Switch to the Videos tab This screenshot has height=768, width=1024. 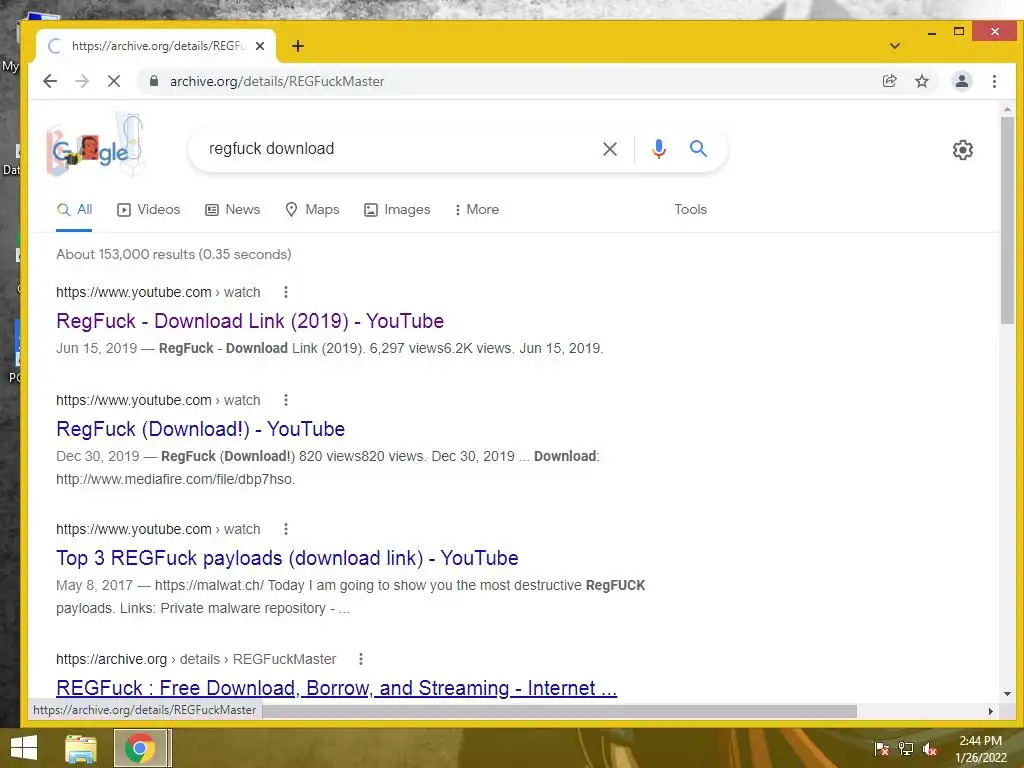pyautogui.click(x=148, y=210)
